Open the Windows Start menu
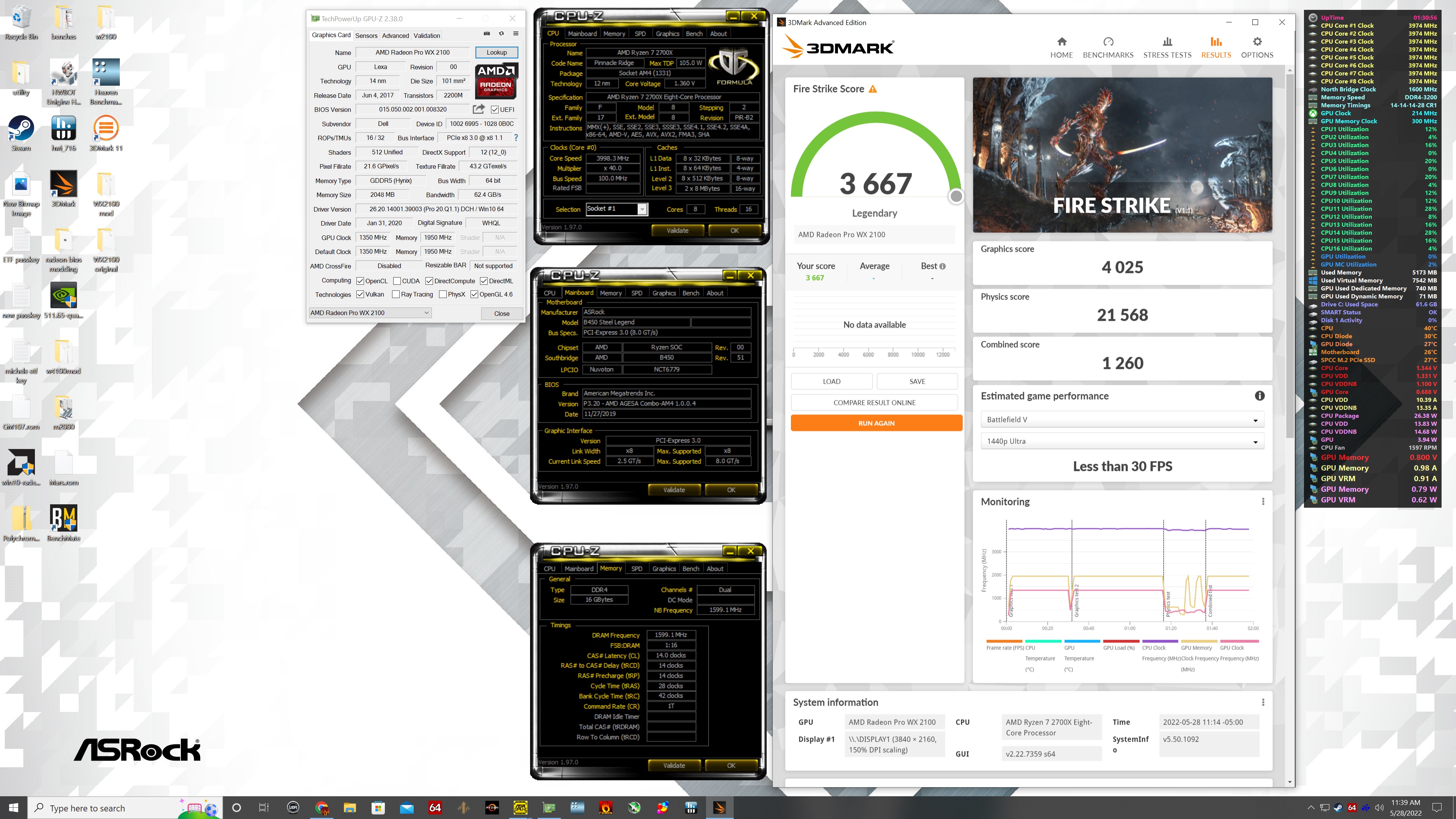 click(x=14, y=808)
